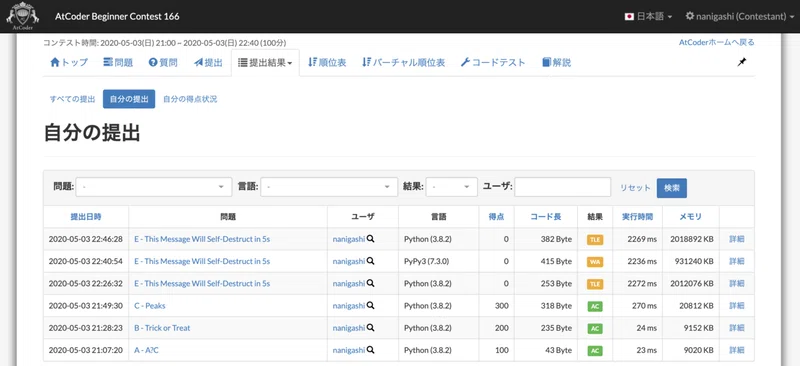Click the pin icon beside the tabs
The image size is (800, 366).
pyautogui.click(x=741, y=62)
